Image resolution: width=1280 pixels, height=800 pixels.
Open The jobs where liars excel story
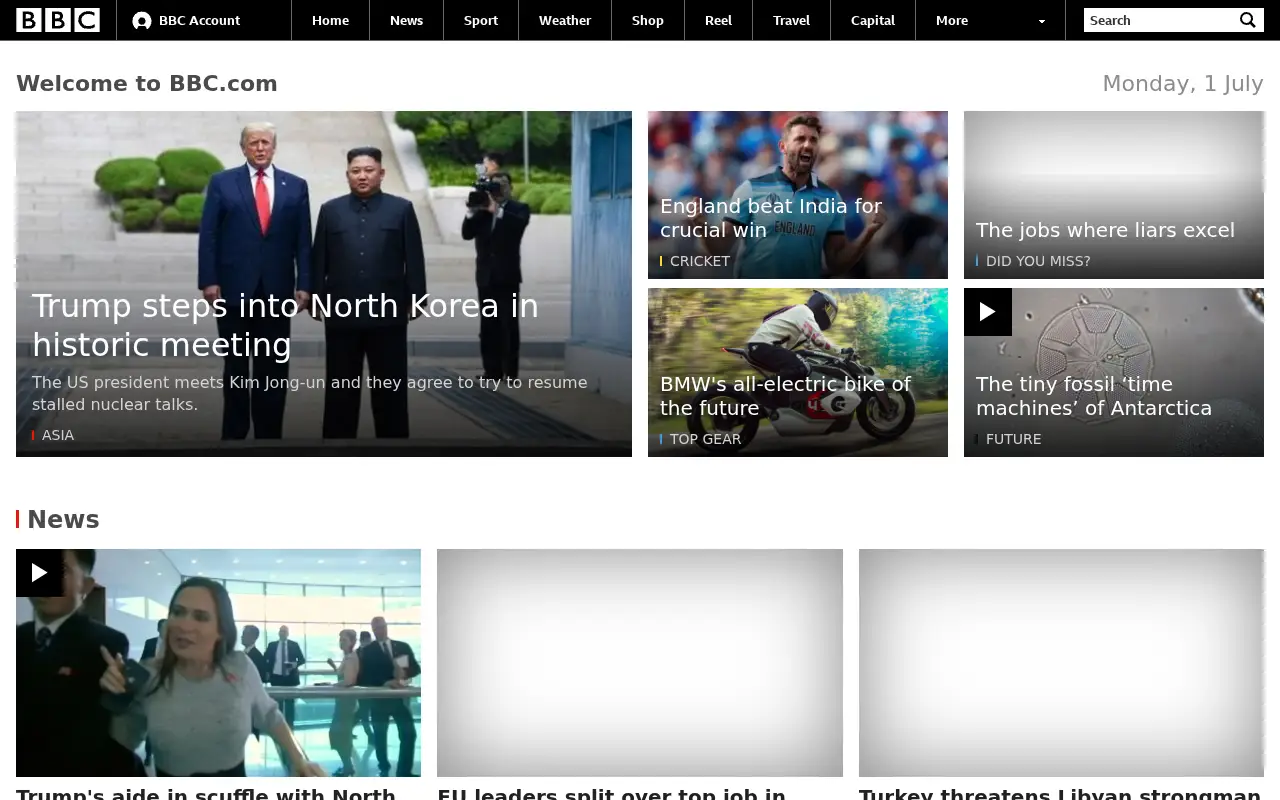(x=1105, y=230)
